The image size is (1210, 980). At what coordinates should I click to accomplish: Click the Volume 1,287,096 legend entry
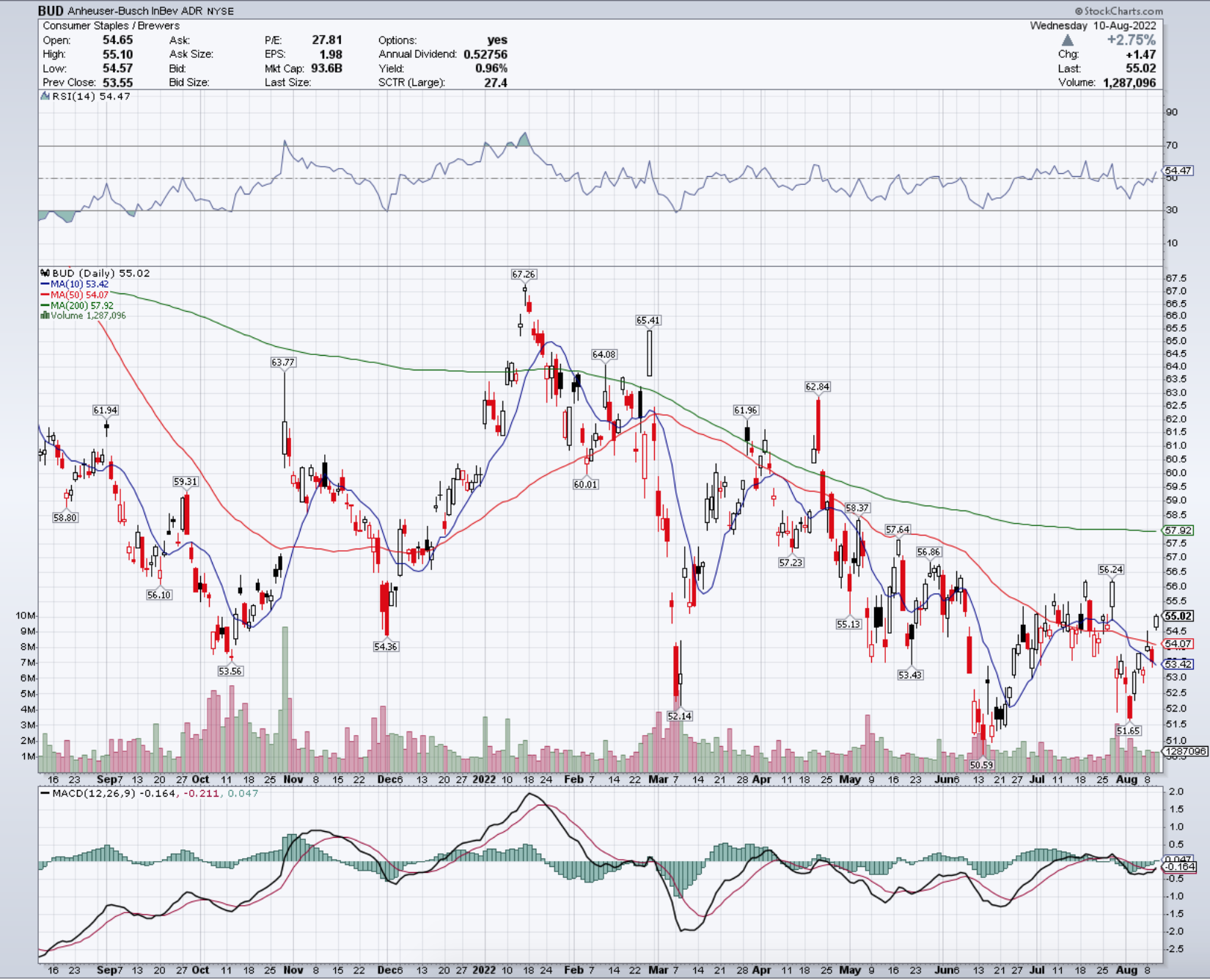(88, 315)
